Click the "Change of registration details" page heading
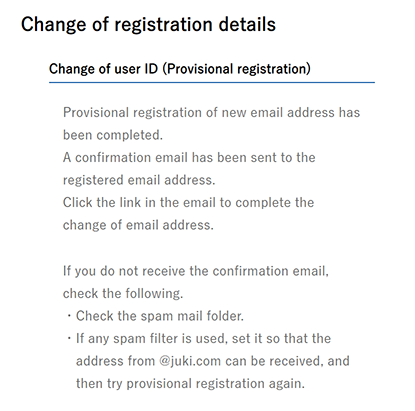Viewport: 415px width, 411px height. coord(148,25)
